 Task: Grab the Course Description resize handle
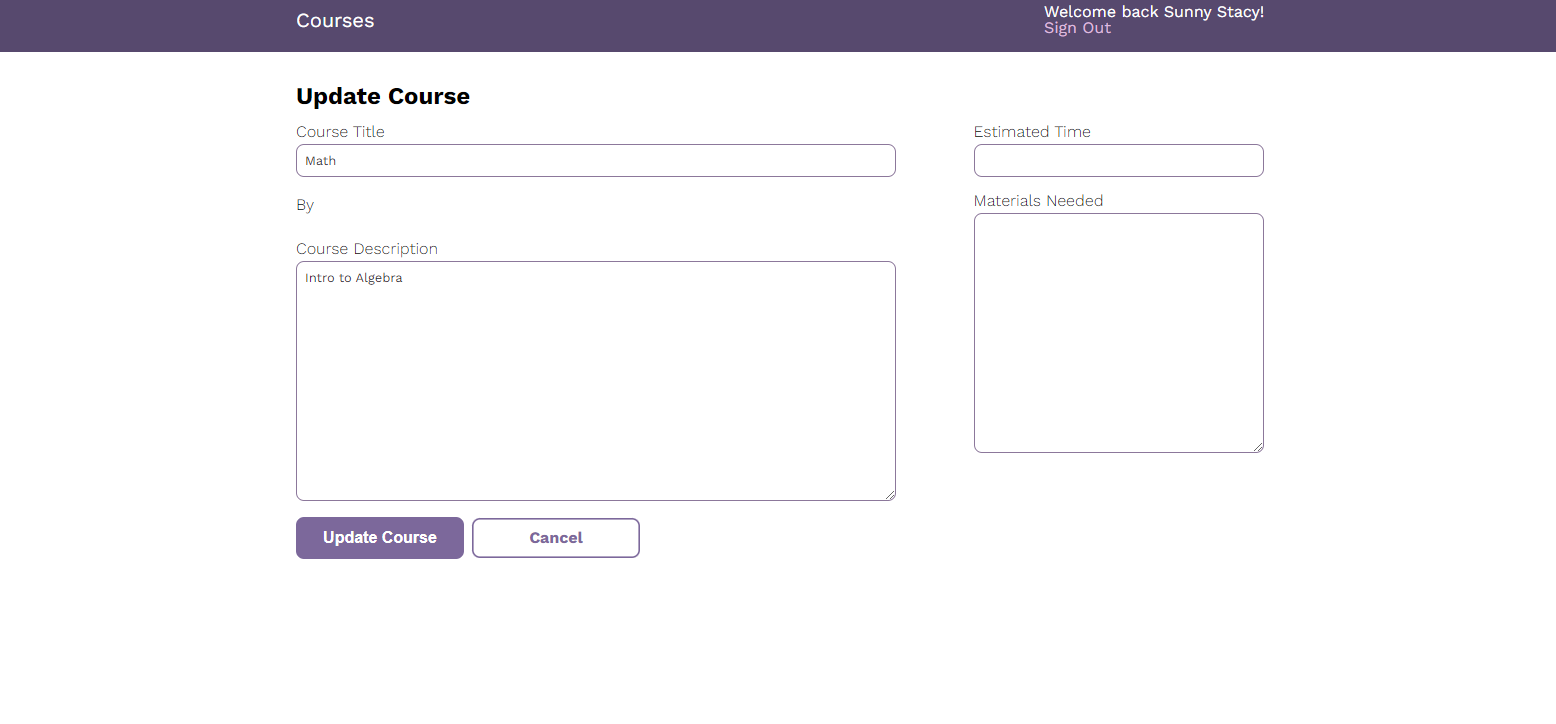(x=890, y=495)
